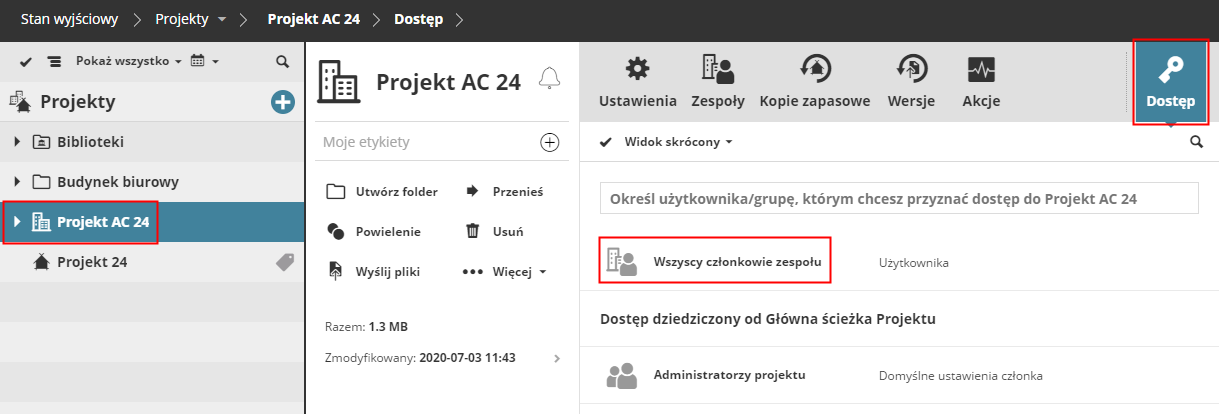
Task: Click the notification bell for Projekt AC 24
Action: 549,79
